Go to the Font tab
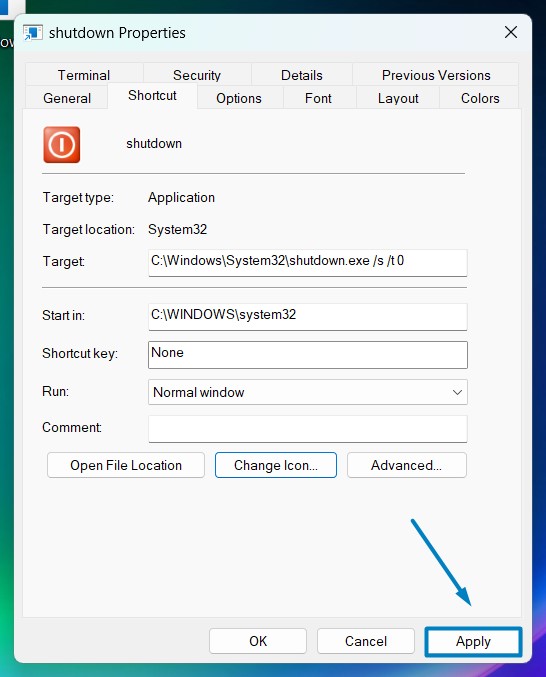546x677 pixels. (x=318, y=98)
